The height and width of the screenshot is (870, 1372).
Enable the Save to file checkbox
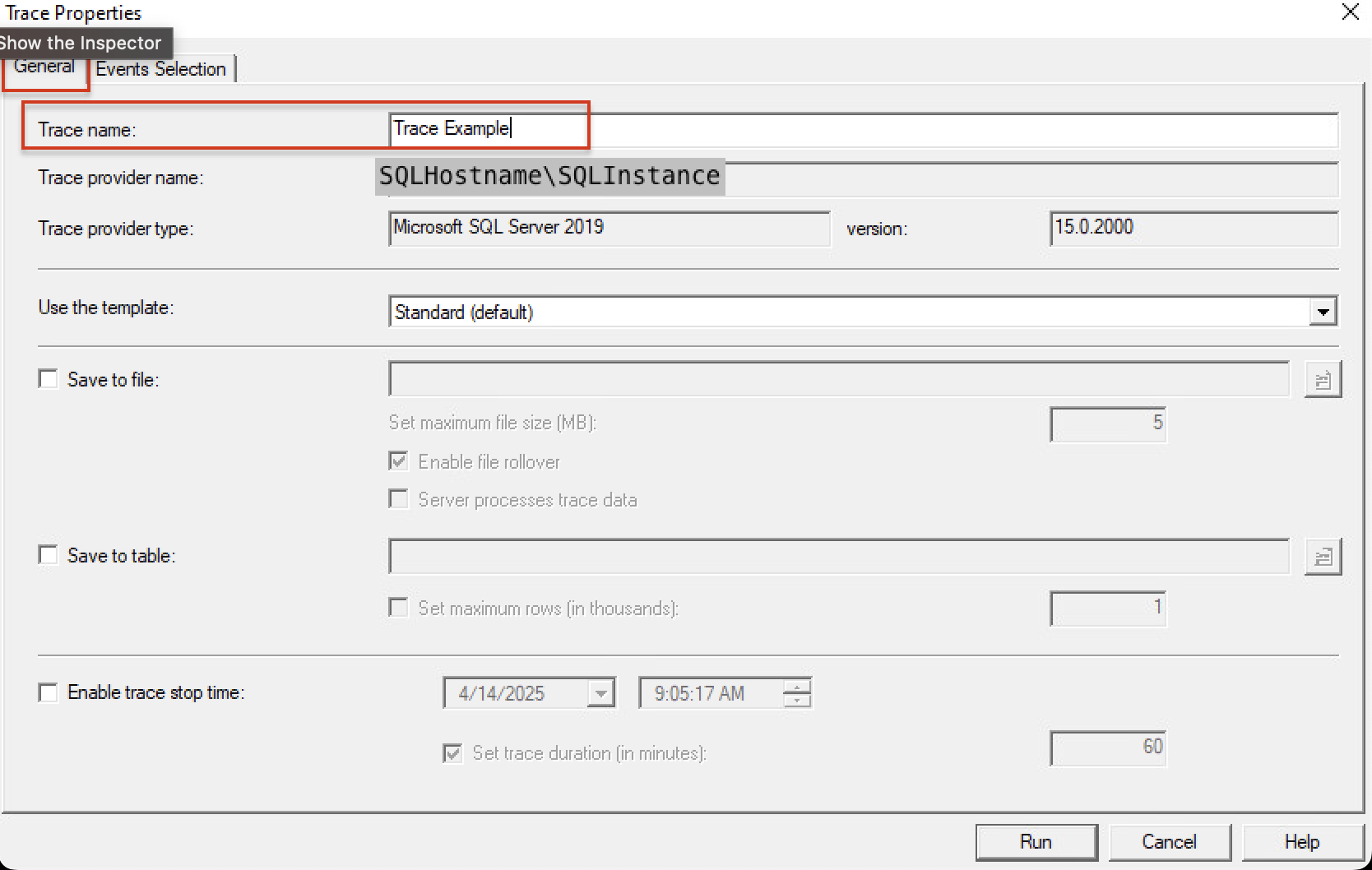coord(47,377)
